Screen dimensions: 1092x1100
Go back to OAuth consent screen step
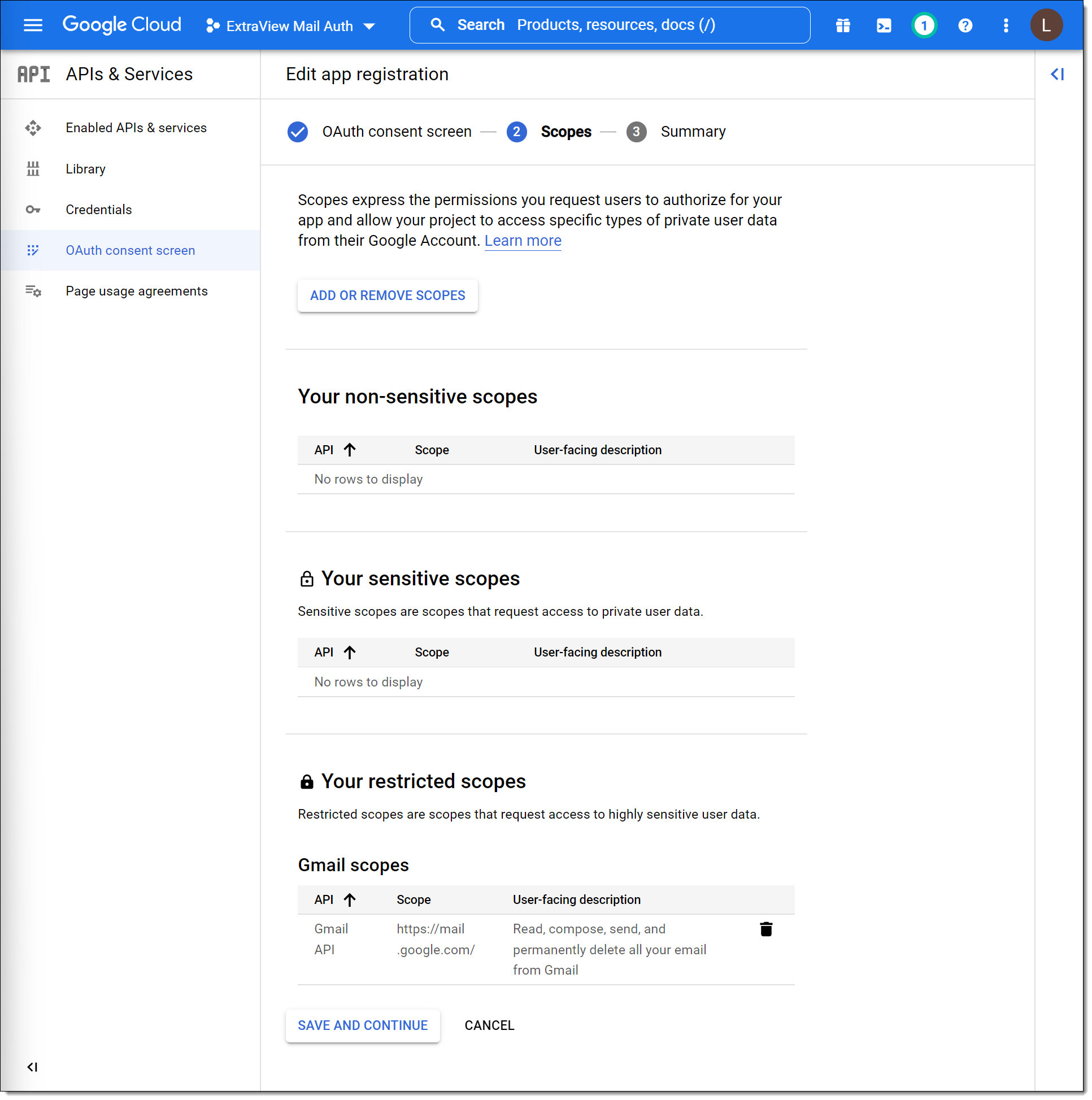pyautogui.click(x=397, y=132)
